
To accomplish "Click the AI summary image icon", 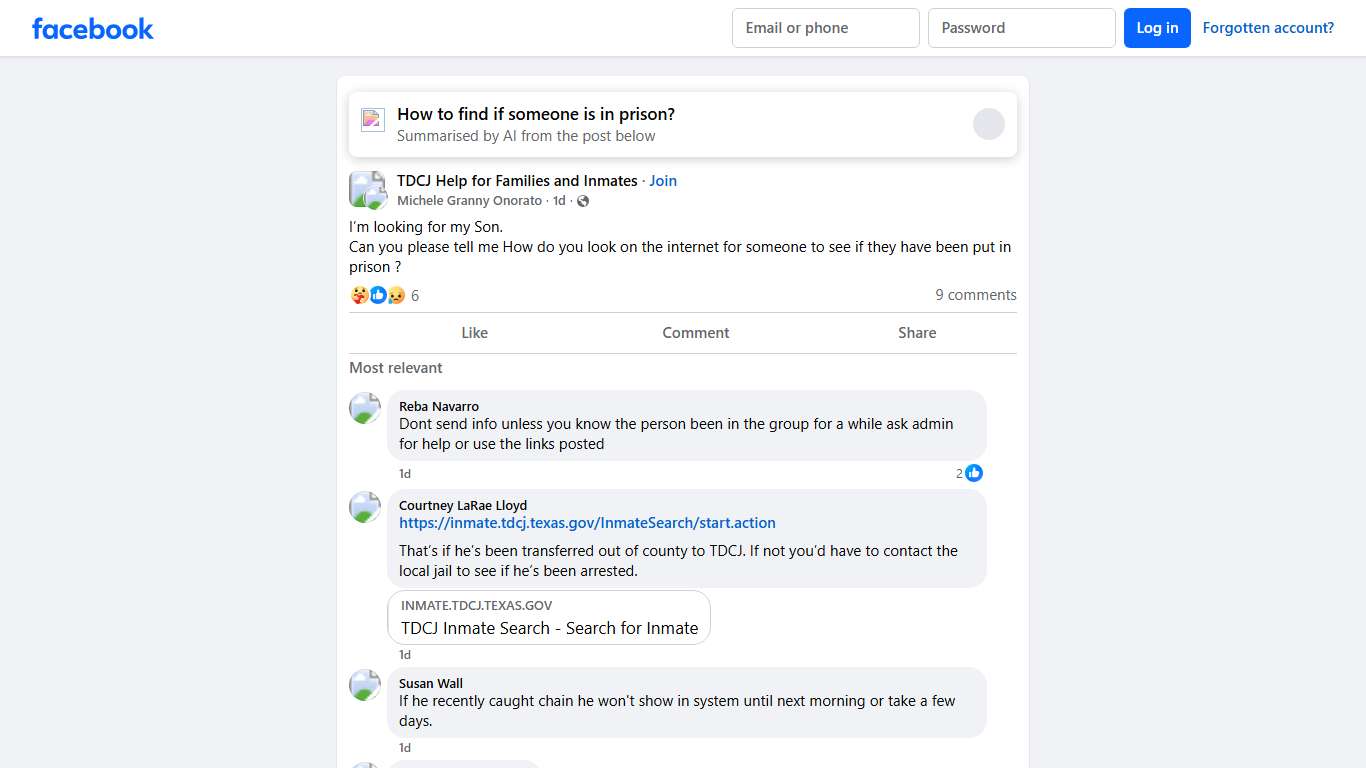I will click(x=373, y=120).
